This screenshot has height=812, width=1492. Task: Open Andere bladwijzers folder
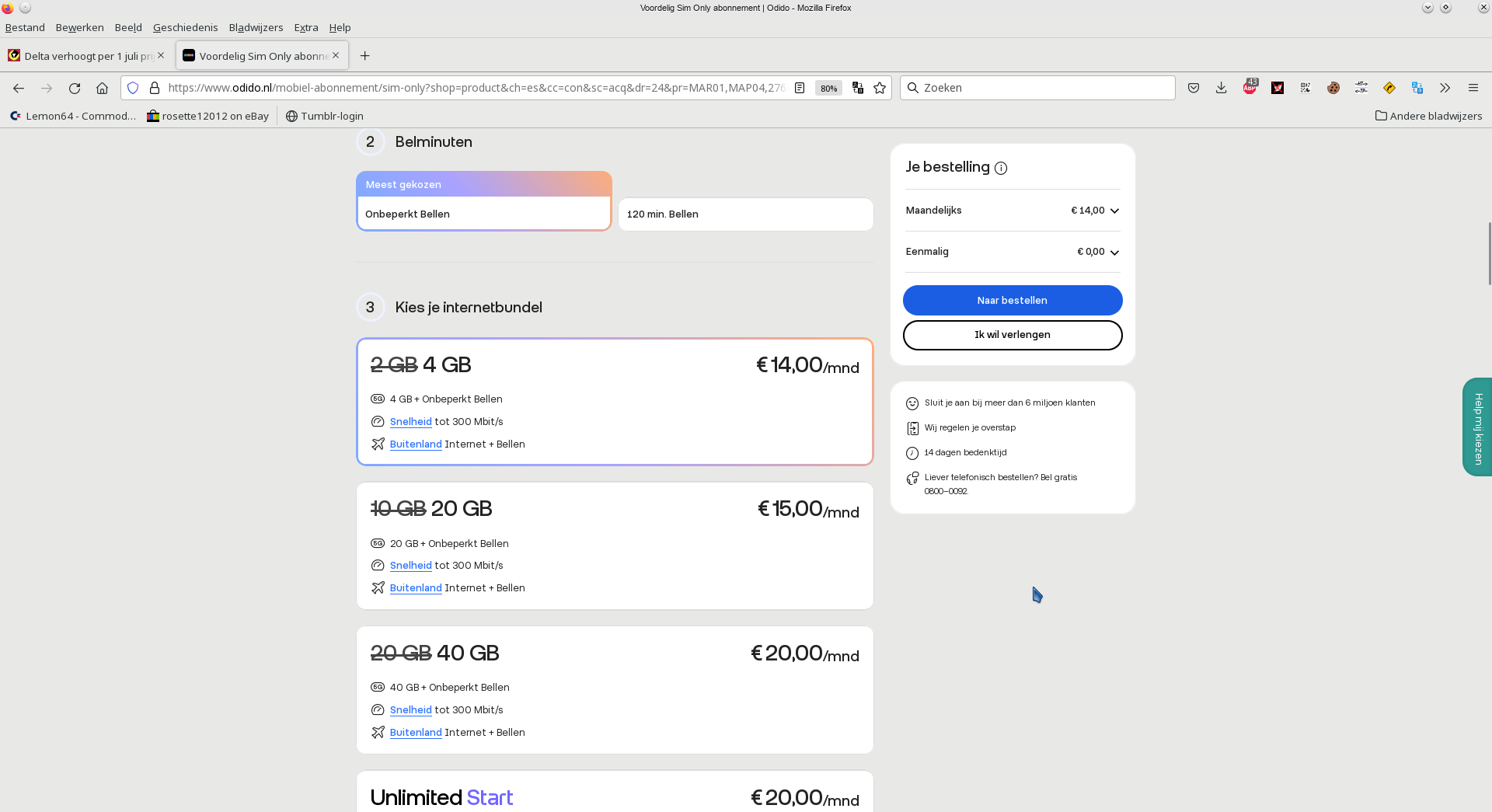(x=1428, y=116)
